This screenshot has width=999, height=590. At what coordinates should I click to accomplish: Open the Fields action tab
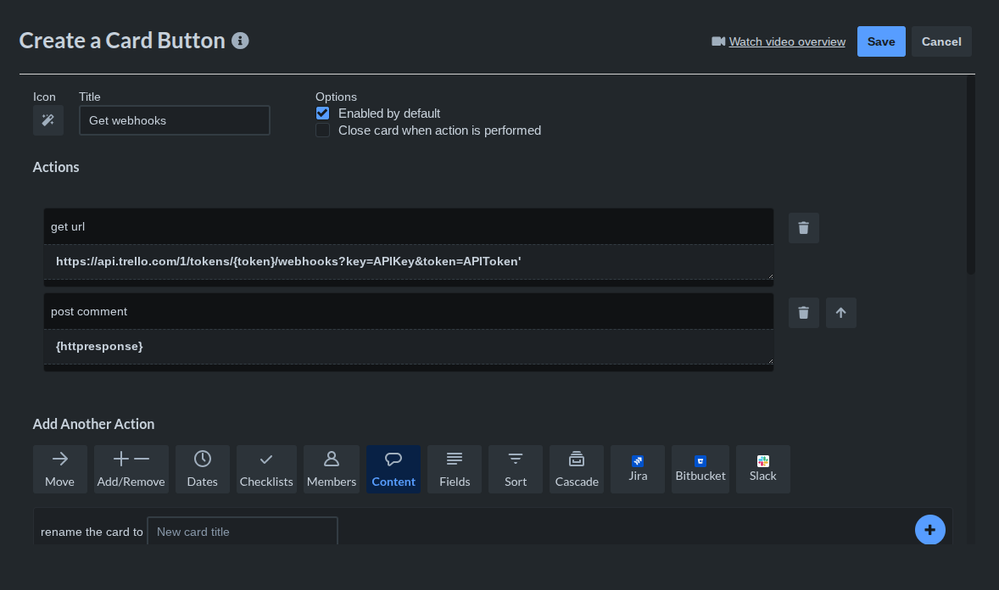pyautogui.click(x=454, y=469)
